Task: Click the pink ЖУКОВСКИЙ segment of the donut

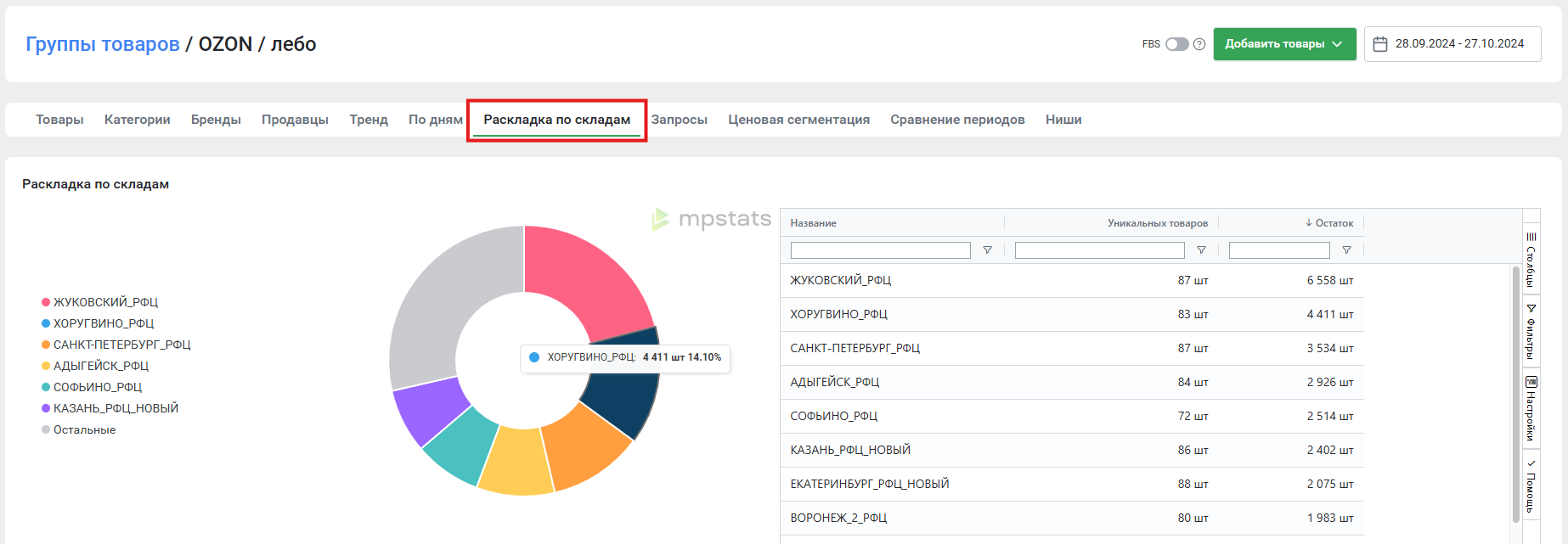Action: (x=586, y=279)
